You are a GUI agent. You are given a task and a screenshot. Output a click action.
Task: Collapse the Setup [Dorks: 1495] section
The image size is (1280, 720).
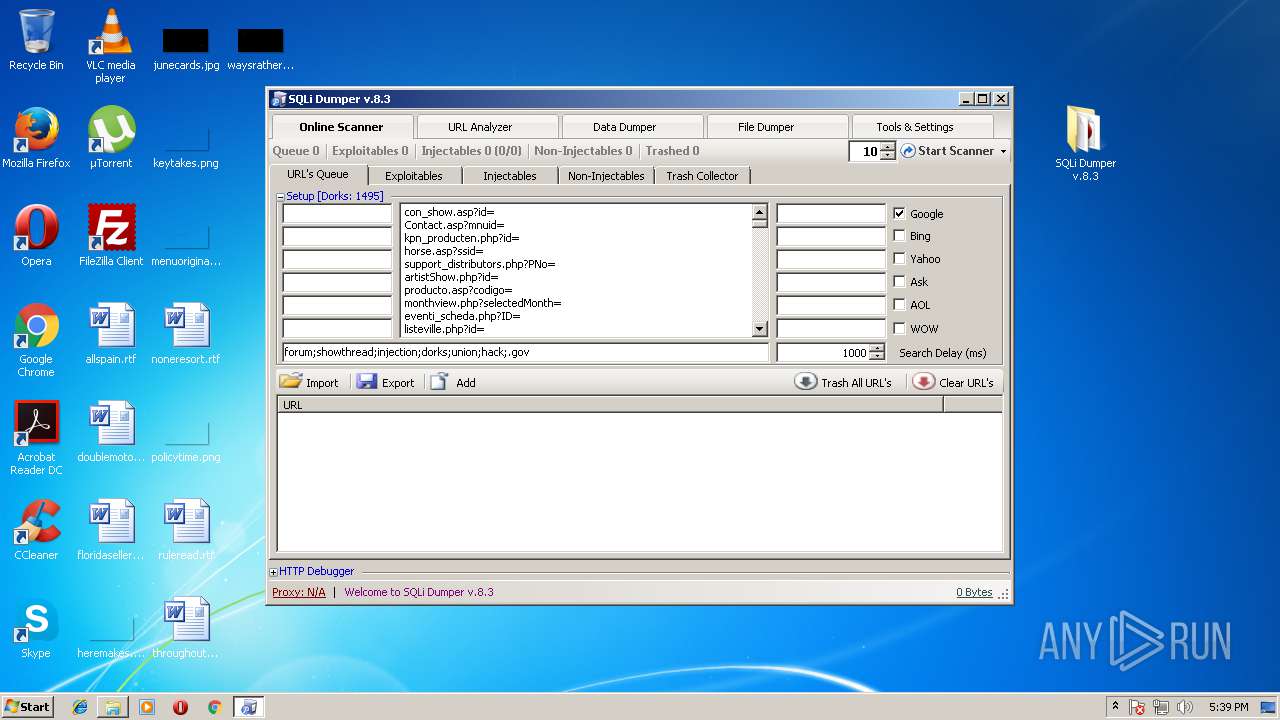tap(281, 196)
